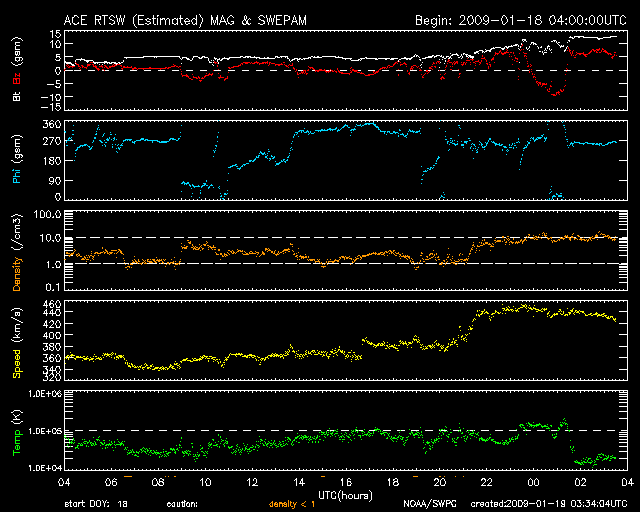
Task: Click hour label "18" on the time axis
Action: (x=393, y=482)
